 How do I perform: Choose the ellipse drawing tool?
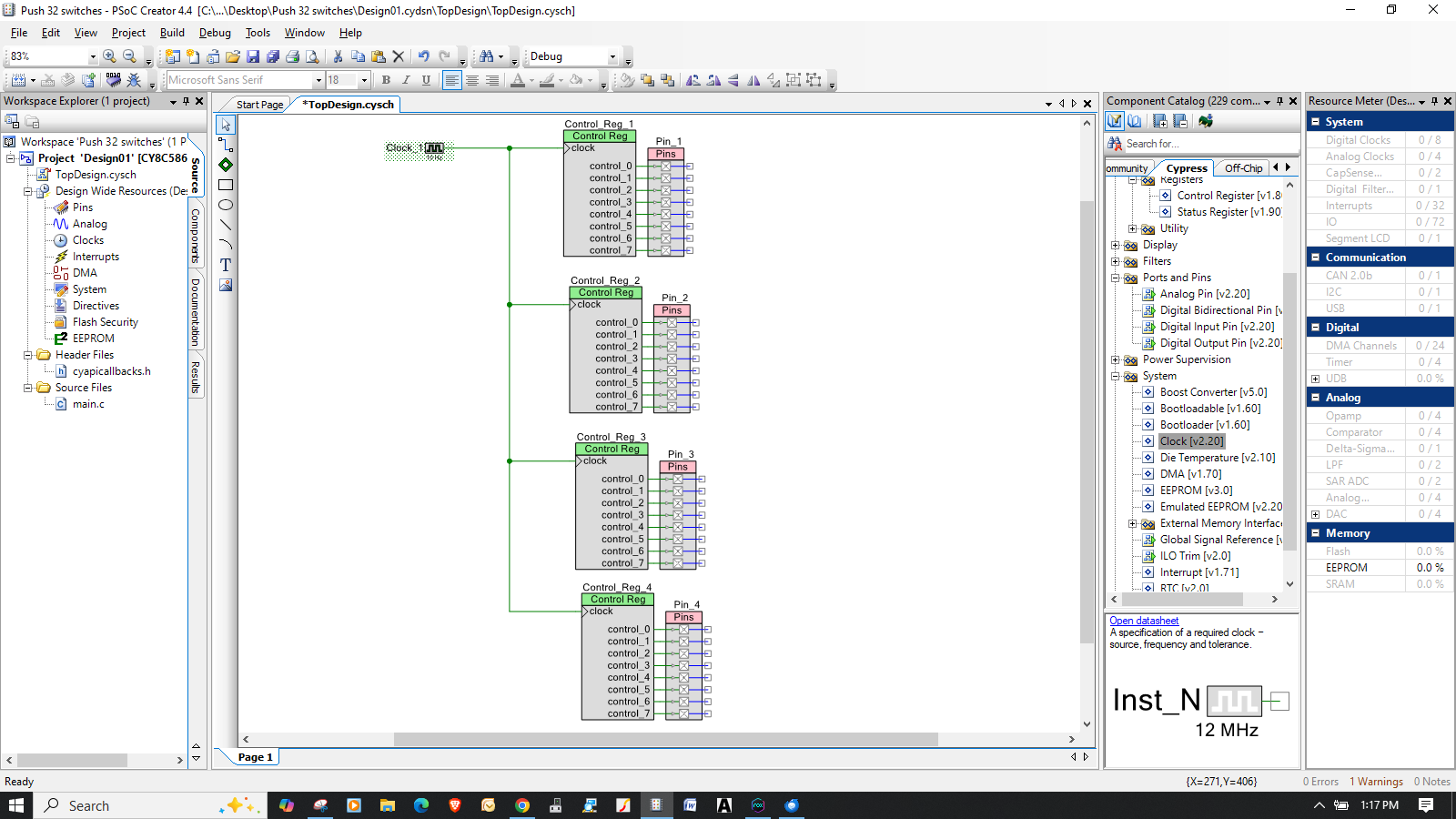point(226,205)
